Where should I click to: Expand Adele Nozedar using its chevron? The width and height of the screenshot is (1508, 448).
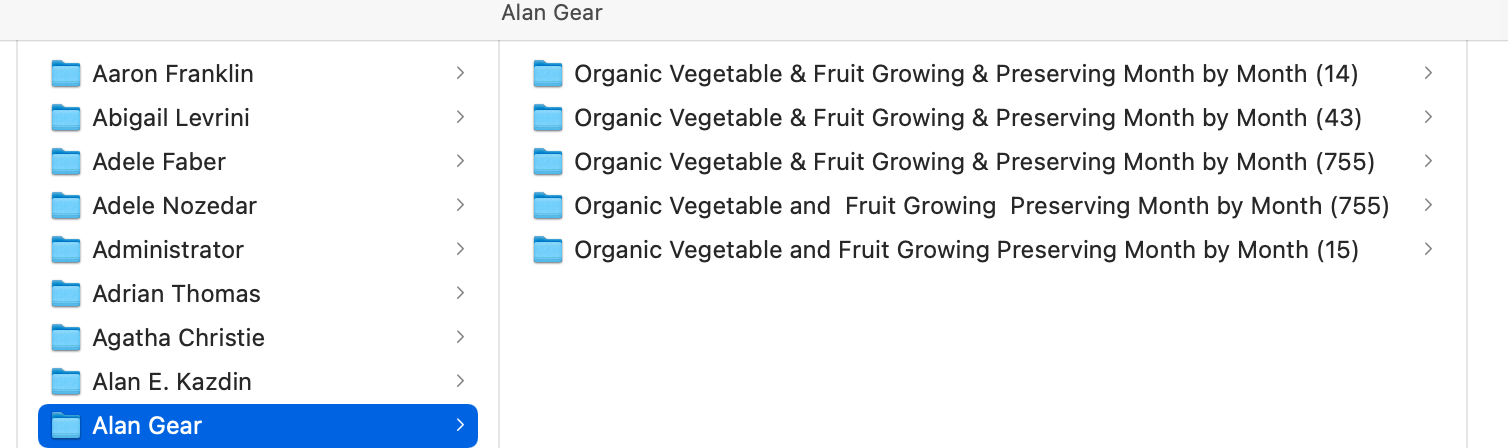(x=460, y=205)
